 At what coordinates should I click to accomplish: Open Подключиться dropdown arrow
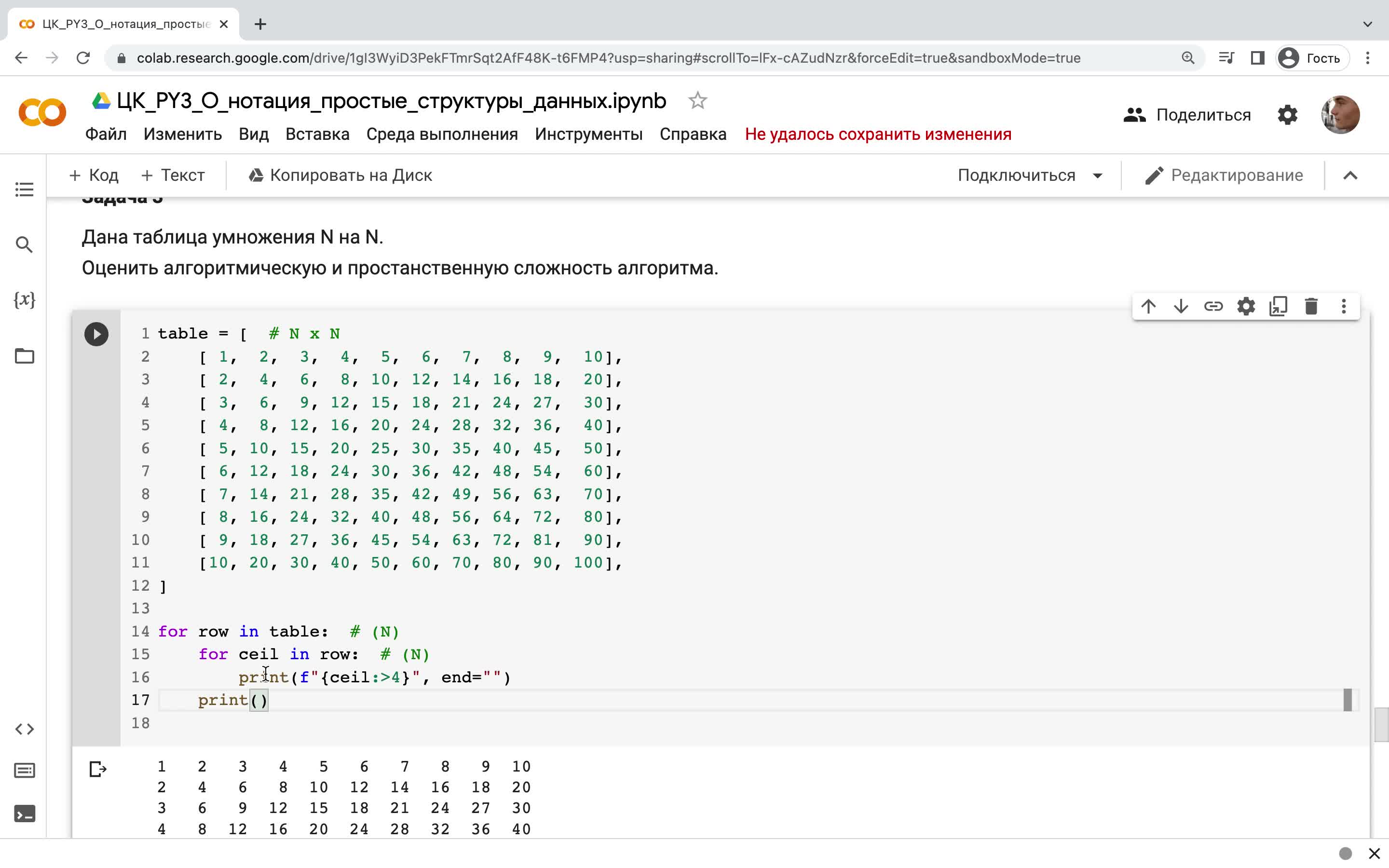(x=1097, y=176)
